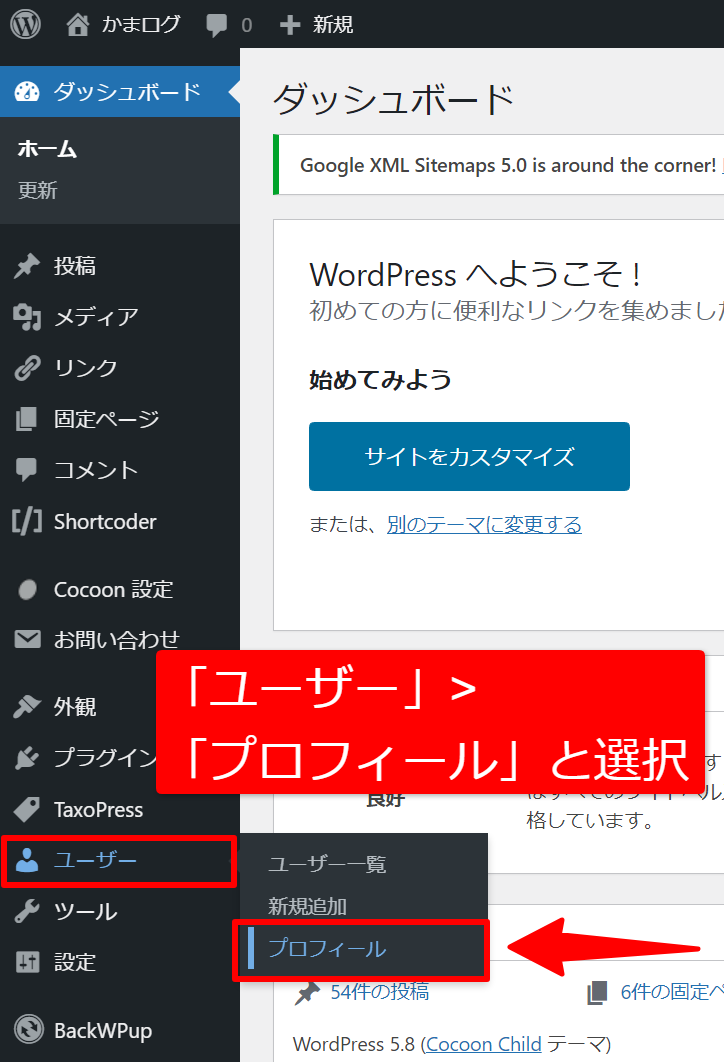724x1062 pixels.
Task: Open the BackWPup menu
Action: (x=120, y=1029)
